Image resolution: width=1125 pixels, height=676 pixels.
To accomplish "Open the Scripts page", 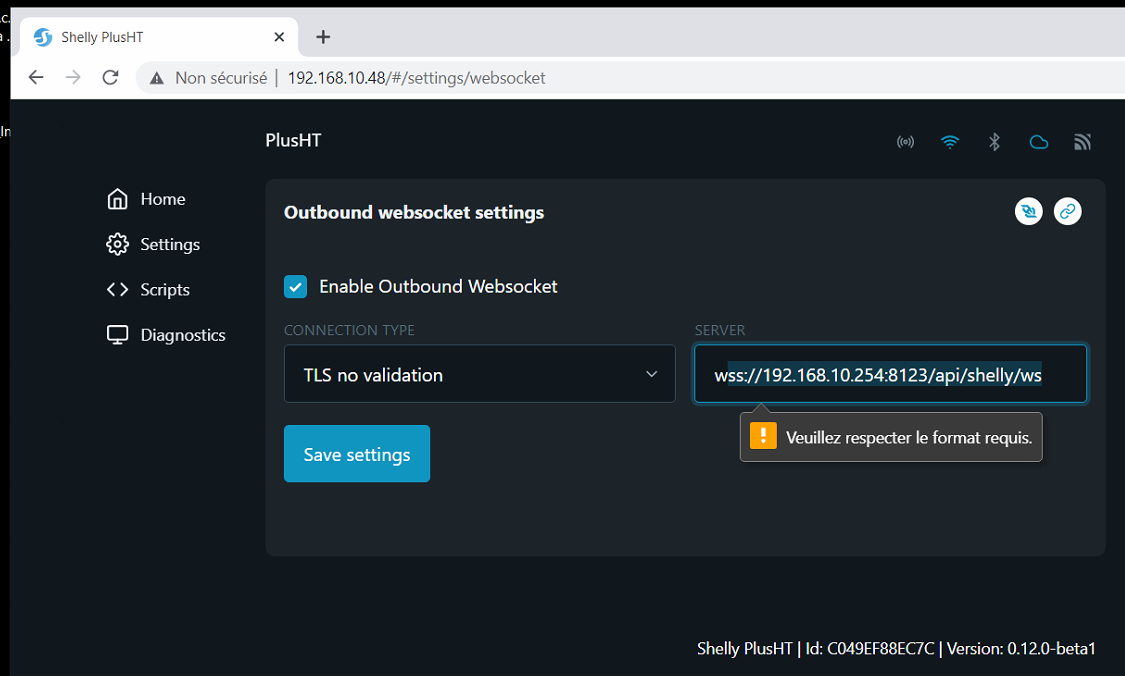I will coord(163,289).
